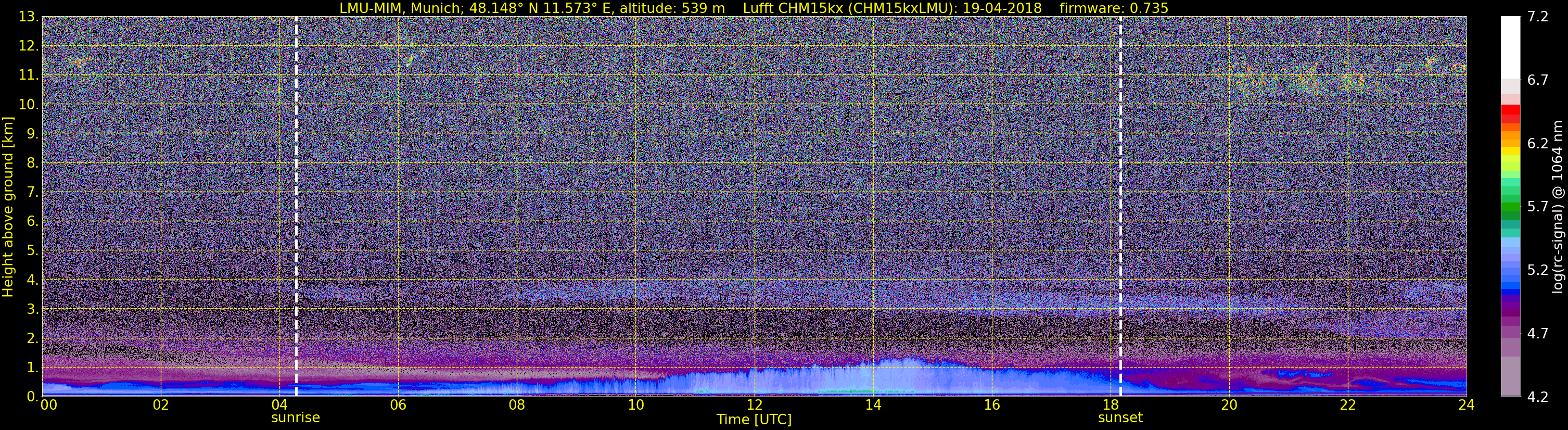Click the 'sunset' label below the axis
Image resolution: width=1568 pixels, height=430 pixels.
(x=1120, y=418)
